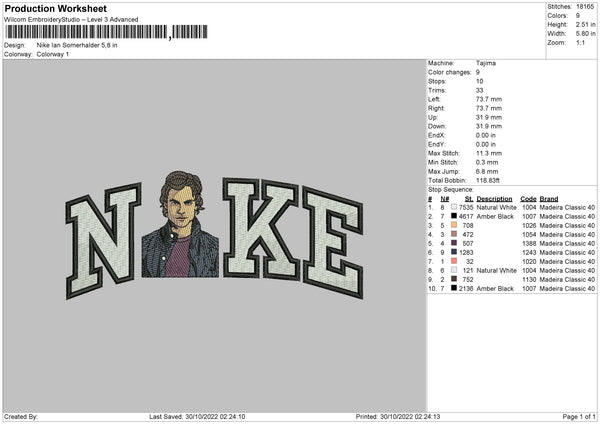Select thread code 1054
600x424 pixels.
[x=529, y=235]
